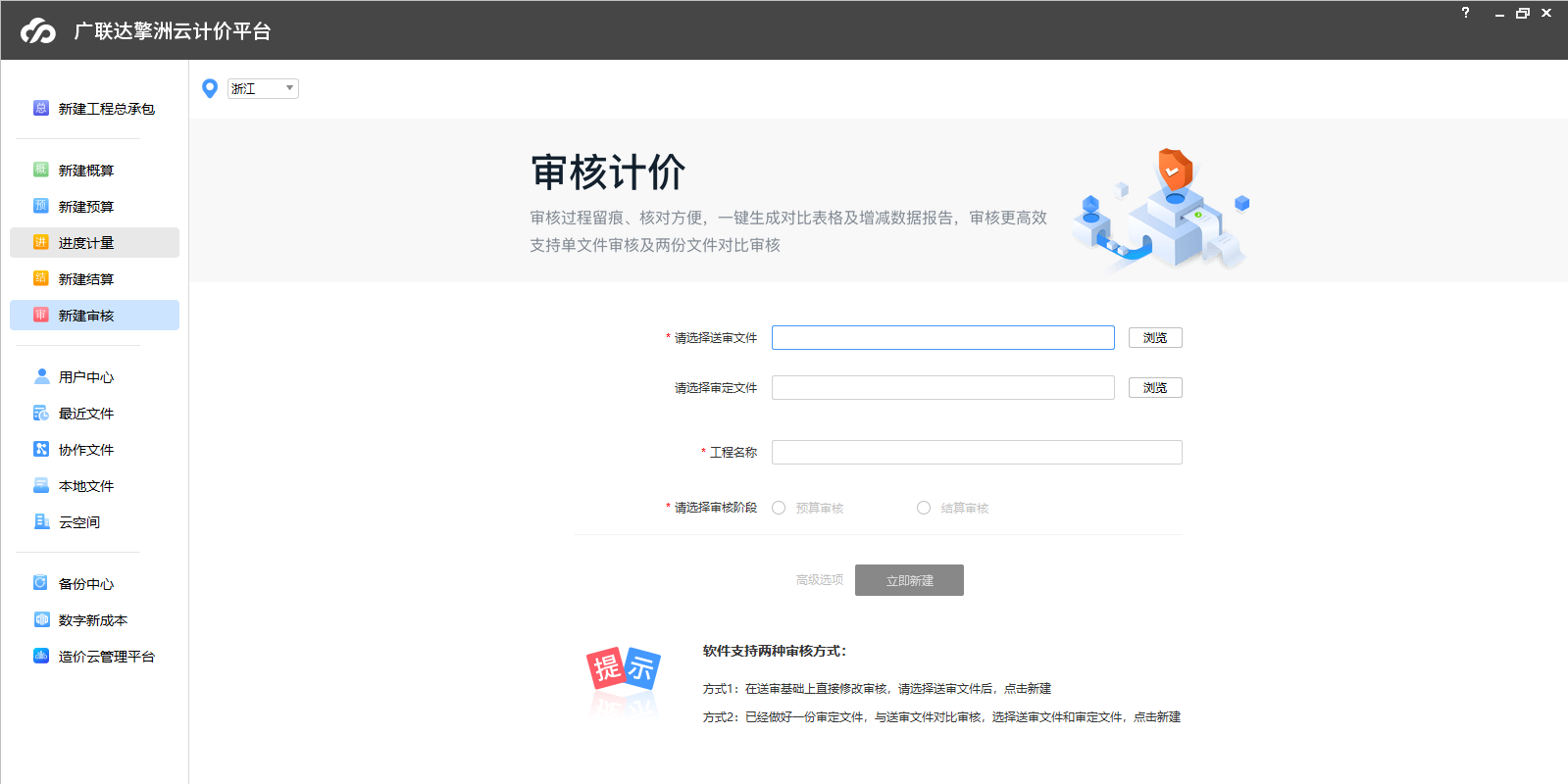Click 浏览 button for 审定文件
Image resolution: width=1568 pixels, height=784 pixels.
pyautogui.click(x=1155, y=388)
